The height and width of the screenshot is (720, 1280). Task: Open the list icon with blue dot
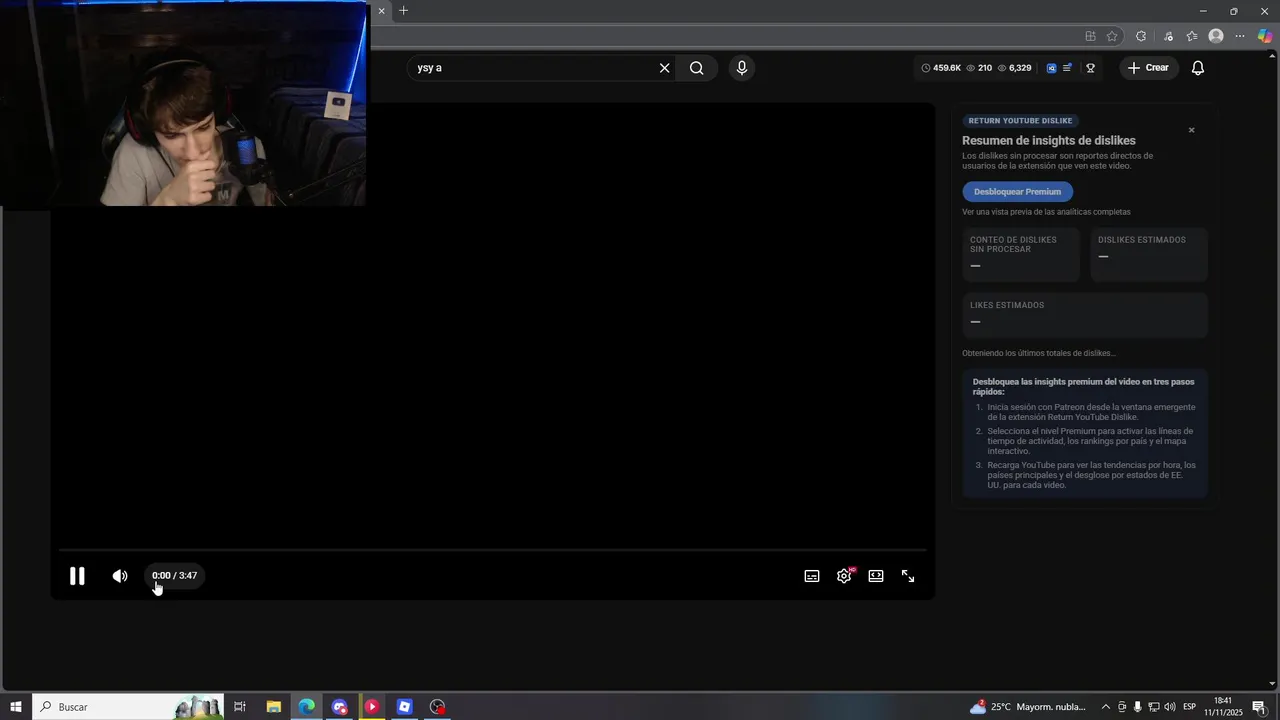coord(1067,68)
